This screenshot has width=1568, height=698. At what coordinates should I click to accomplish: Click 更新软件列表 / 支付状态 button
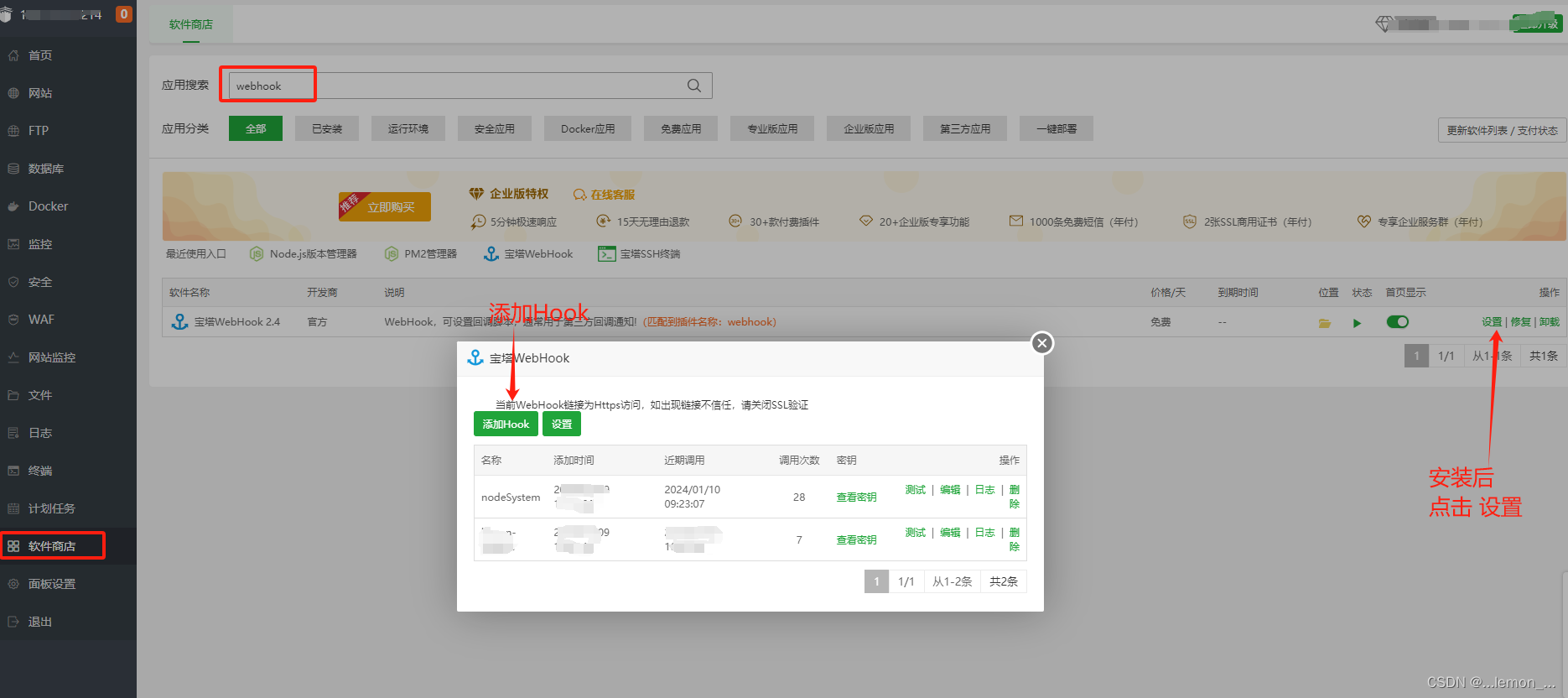coord(1502,130)
